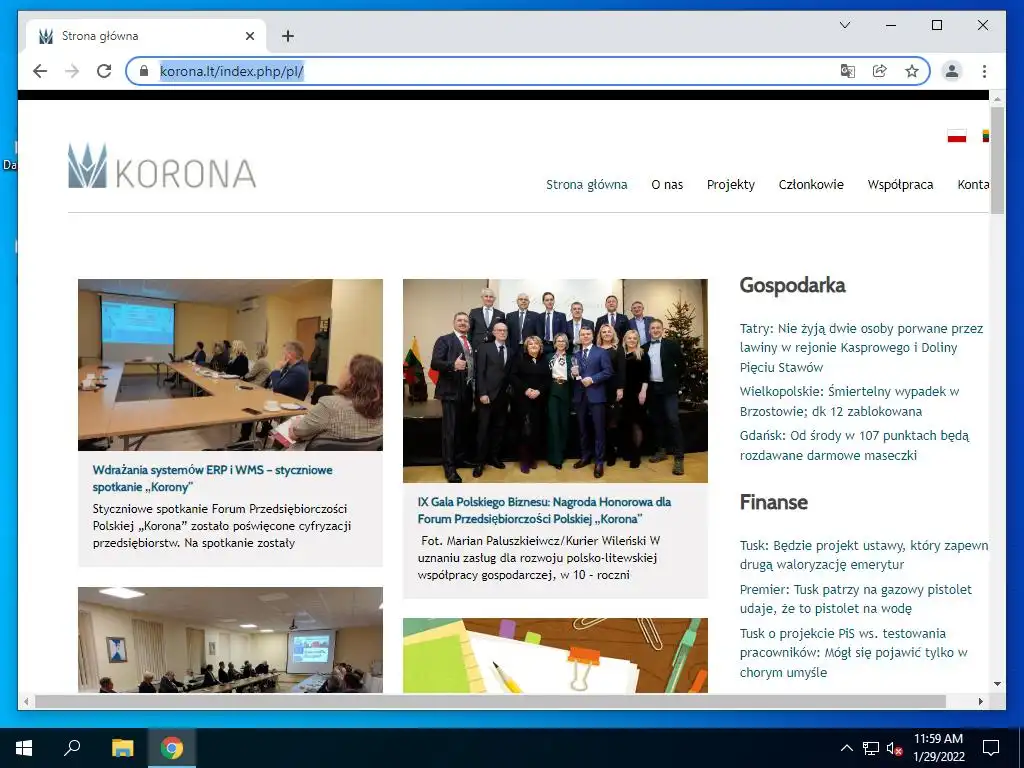
Task: Reload the page with the refresh icon
Action: coord(104,71)
